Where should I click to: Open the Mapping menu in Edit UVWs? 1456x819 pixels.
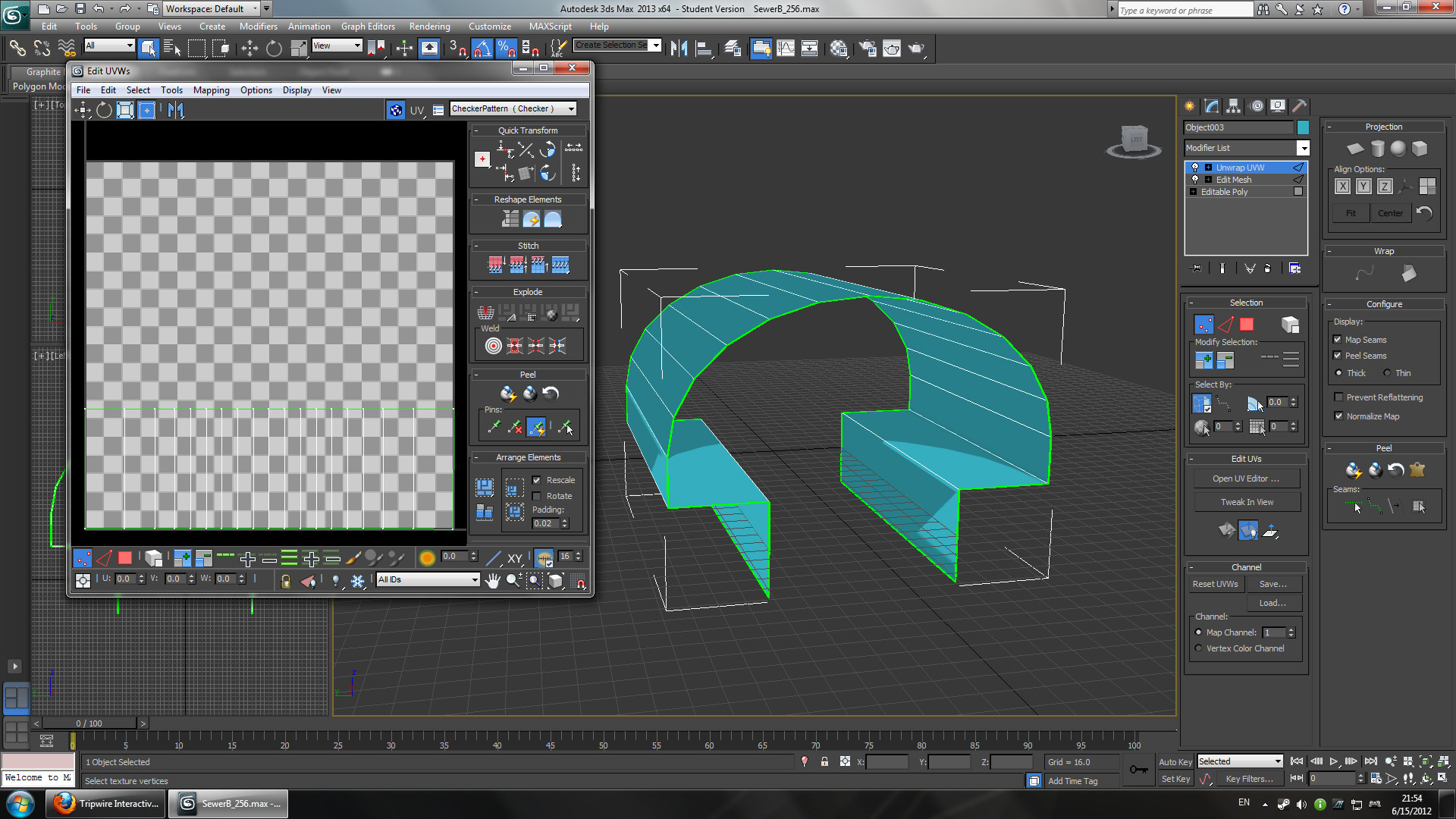[x=211, y=90]
